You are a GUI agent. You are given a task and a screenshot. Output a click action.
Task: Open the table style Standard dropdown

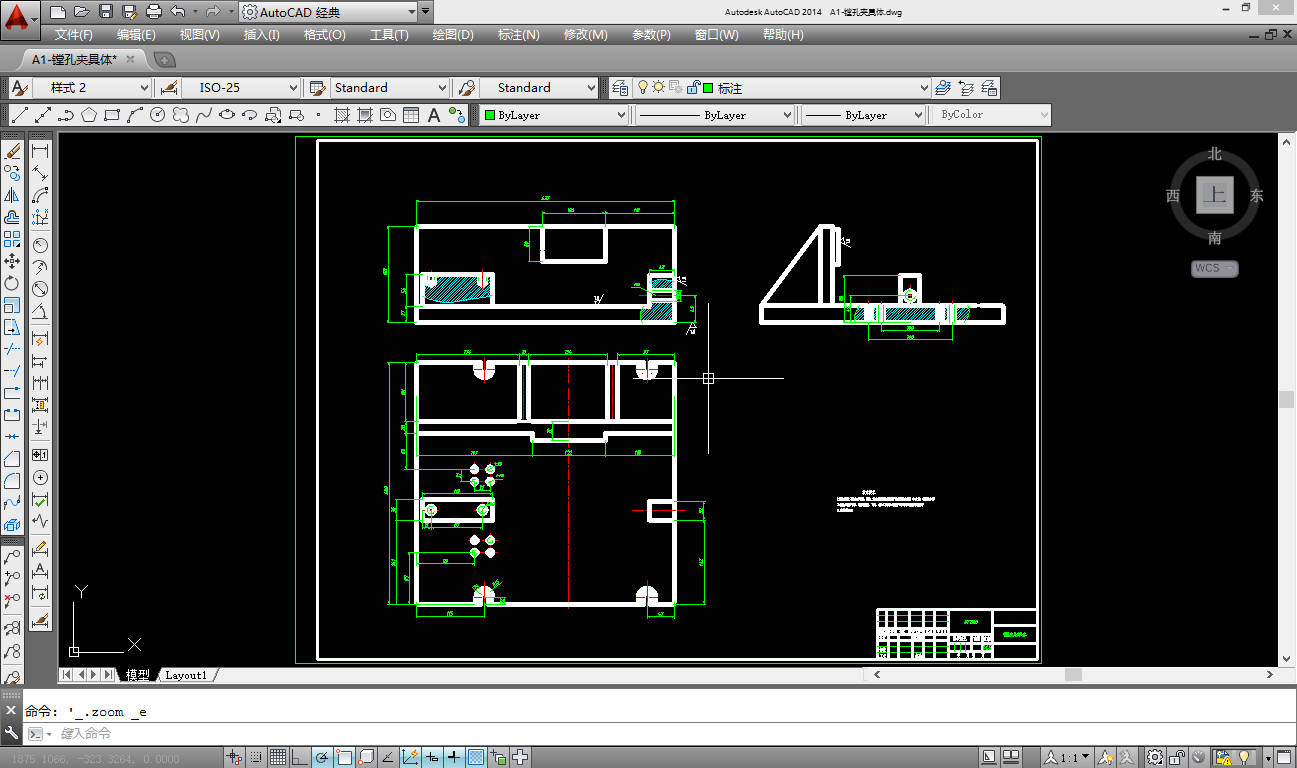coord(390,88)
